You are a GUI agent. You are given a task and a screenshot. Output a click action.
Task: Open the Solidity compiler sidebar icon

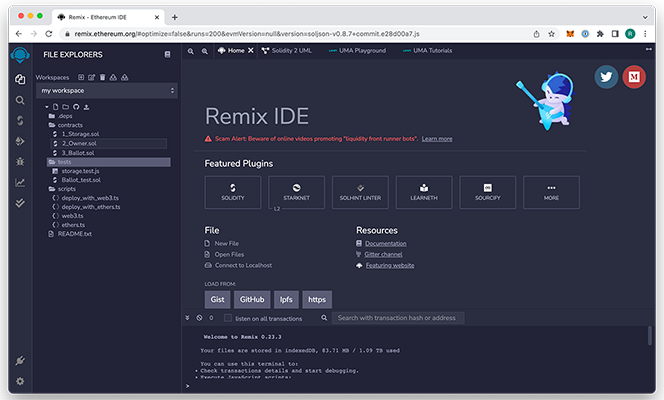pyautogui.click(x=20, y=121)
